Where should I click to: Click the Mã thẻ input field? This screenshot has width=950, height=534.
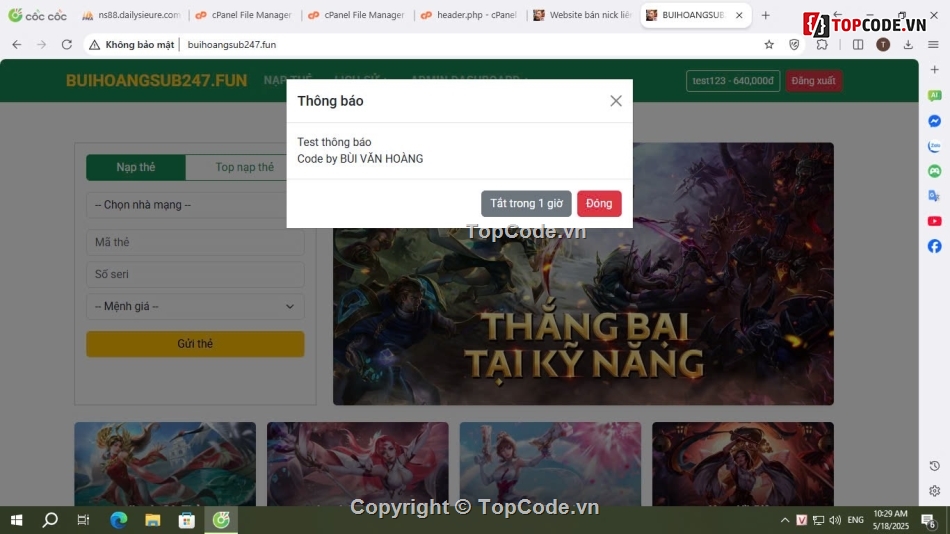195,242
